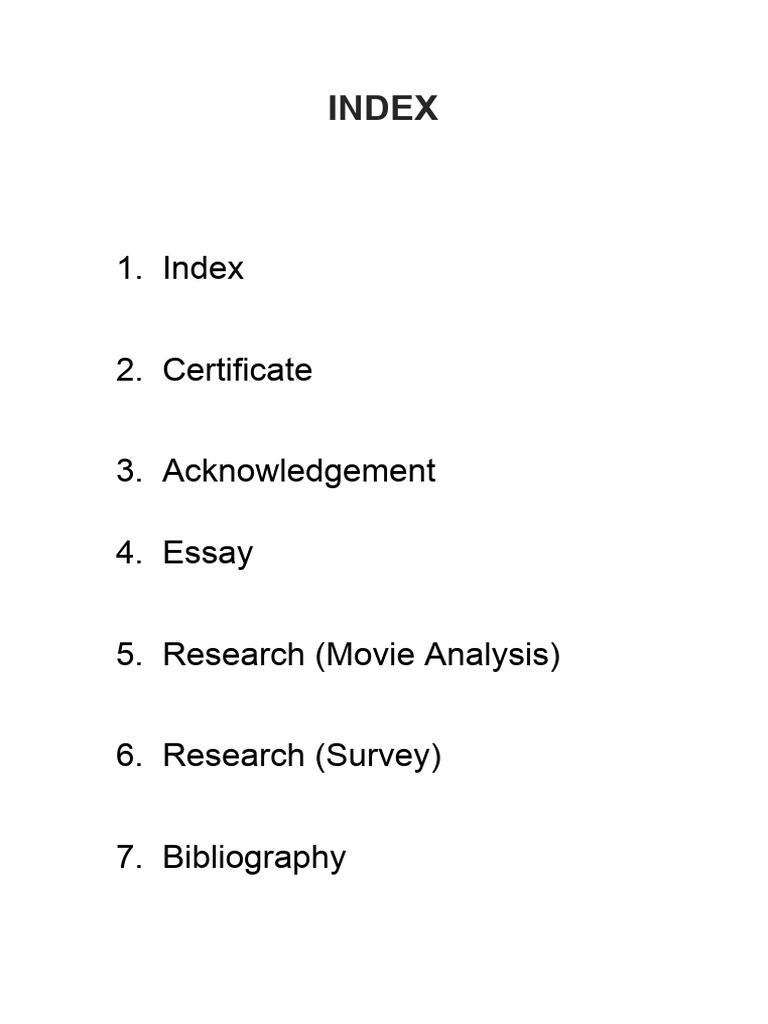Select the Acknowledgement entry

coord(298,472)
